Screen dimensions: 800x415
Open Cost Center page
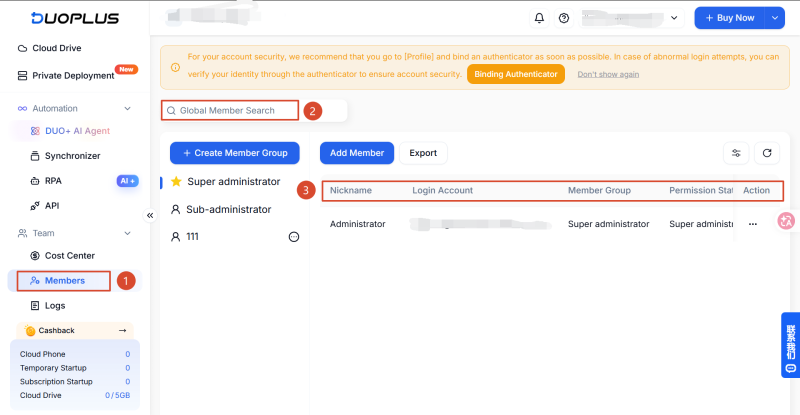click(x=69, y=256)
